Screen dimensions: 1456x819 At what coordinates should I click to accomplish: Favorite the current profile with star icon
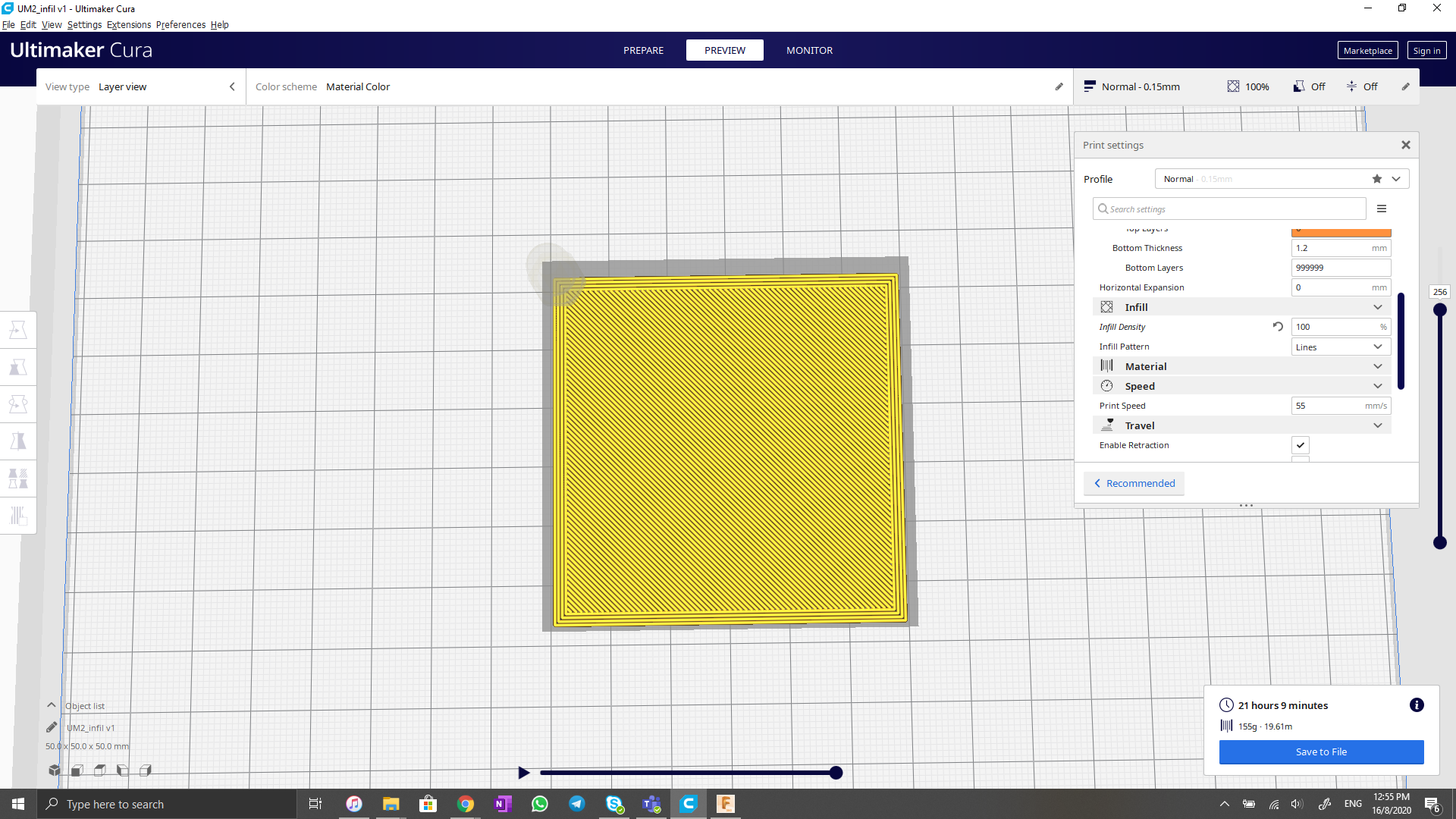tap(1377, 179)
